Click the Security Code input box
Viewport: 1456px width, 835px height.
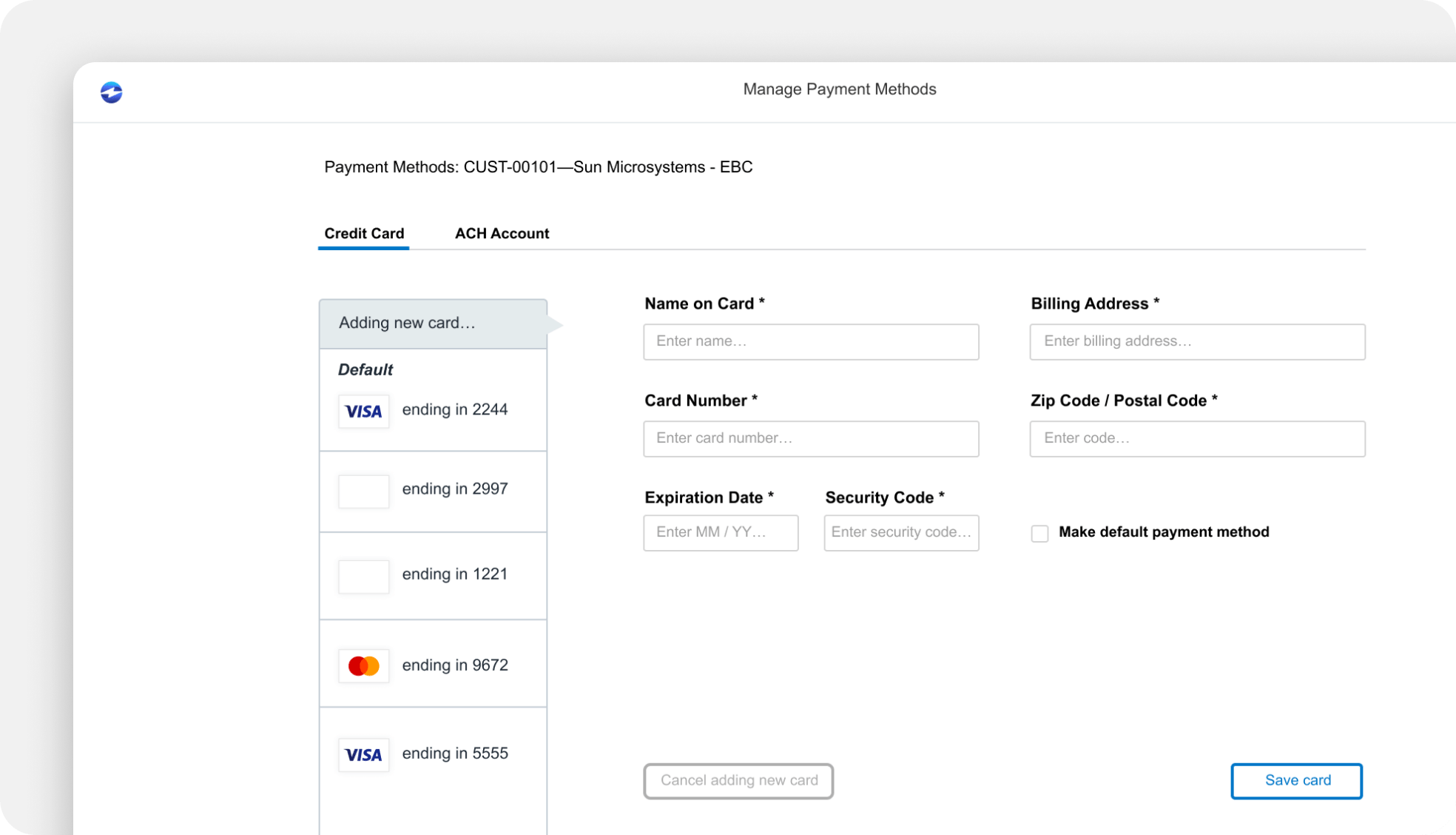(x=901, y=532)
